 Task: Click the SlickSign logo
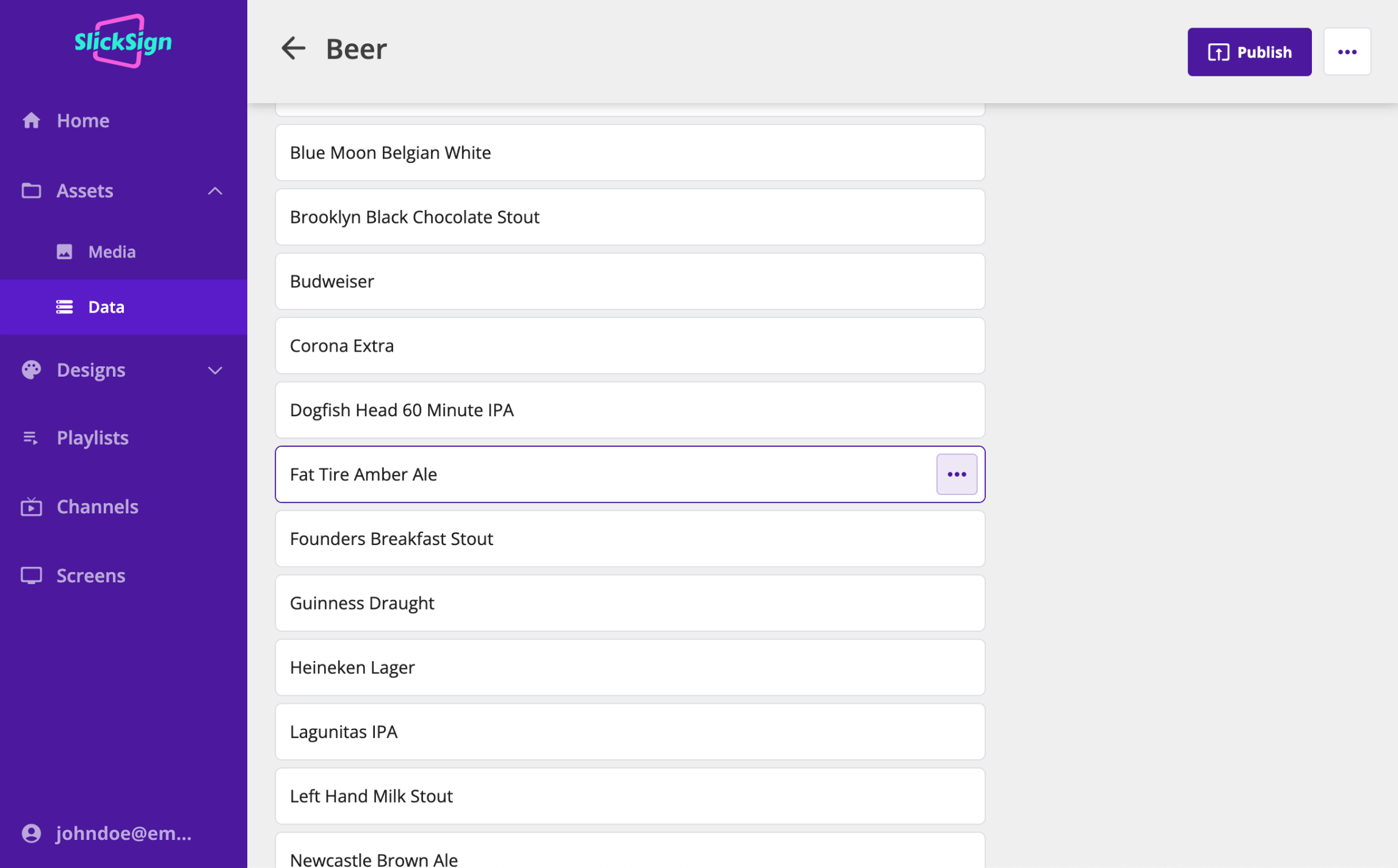[123, 41]
